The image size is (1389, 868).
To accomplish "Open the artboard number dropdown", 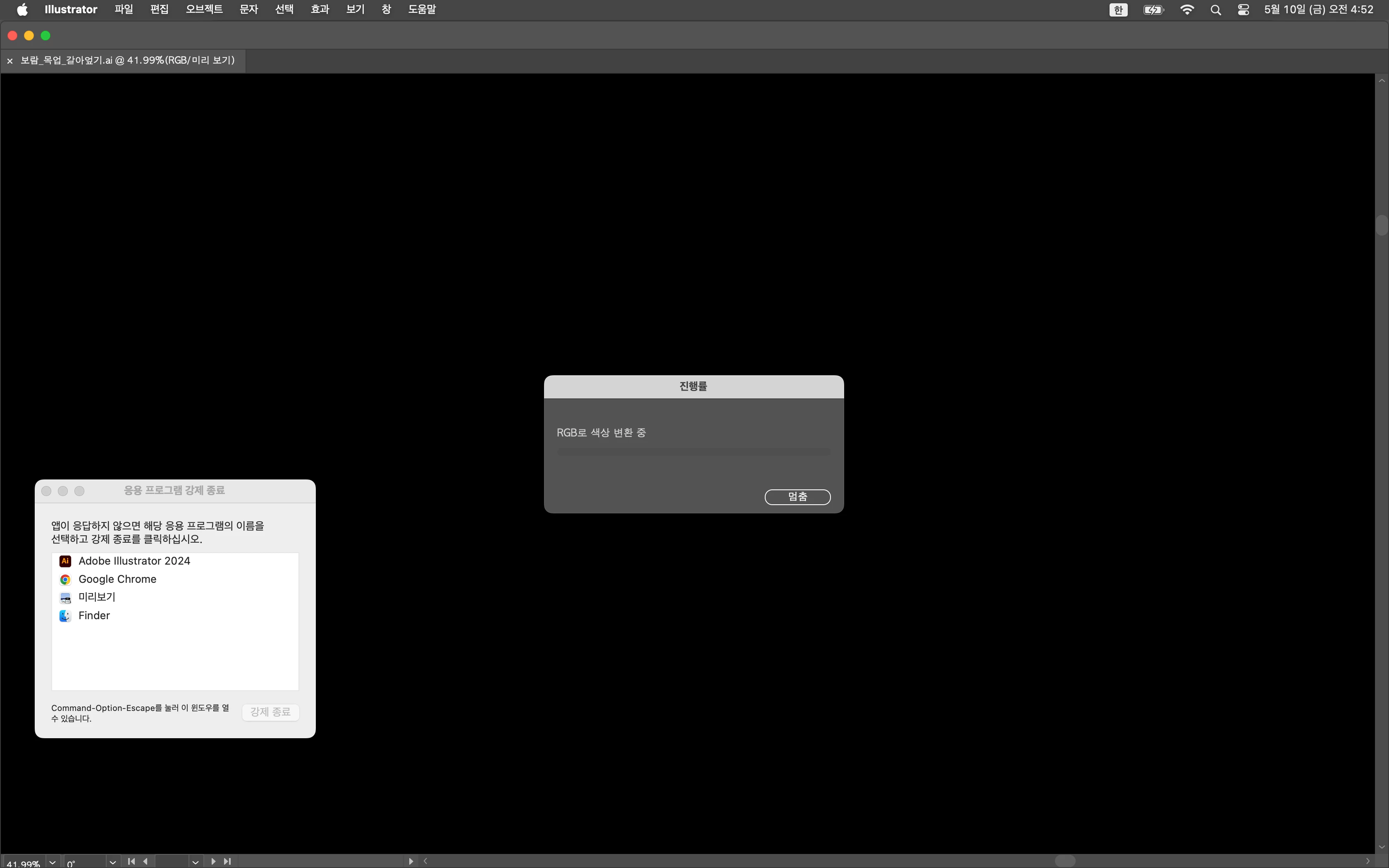I will coord(195,862).
